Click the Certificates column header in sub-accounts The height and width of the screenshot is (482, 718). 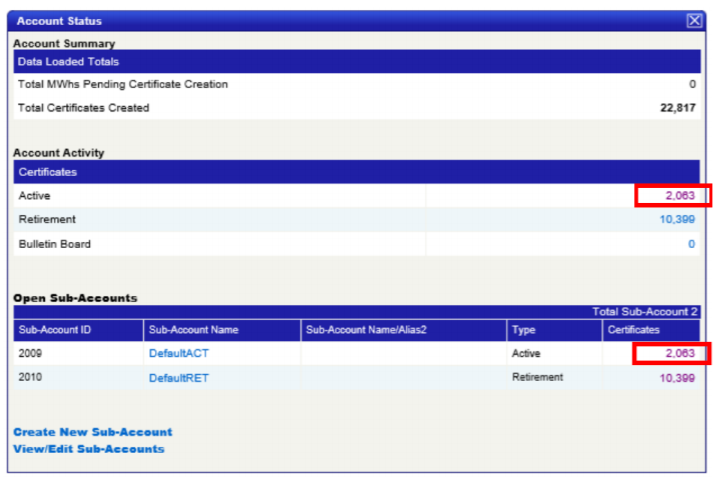651,330
